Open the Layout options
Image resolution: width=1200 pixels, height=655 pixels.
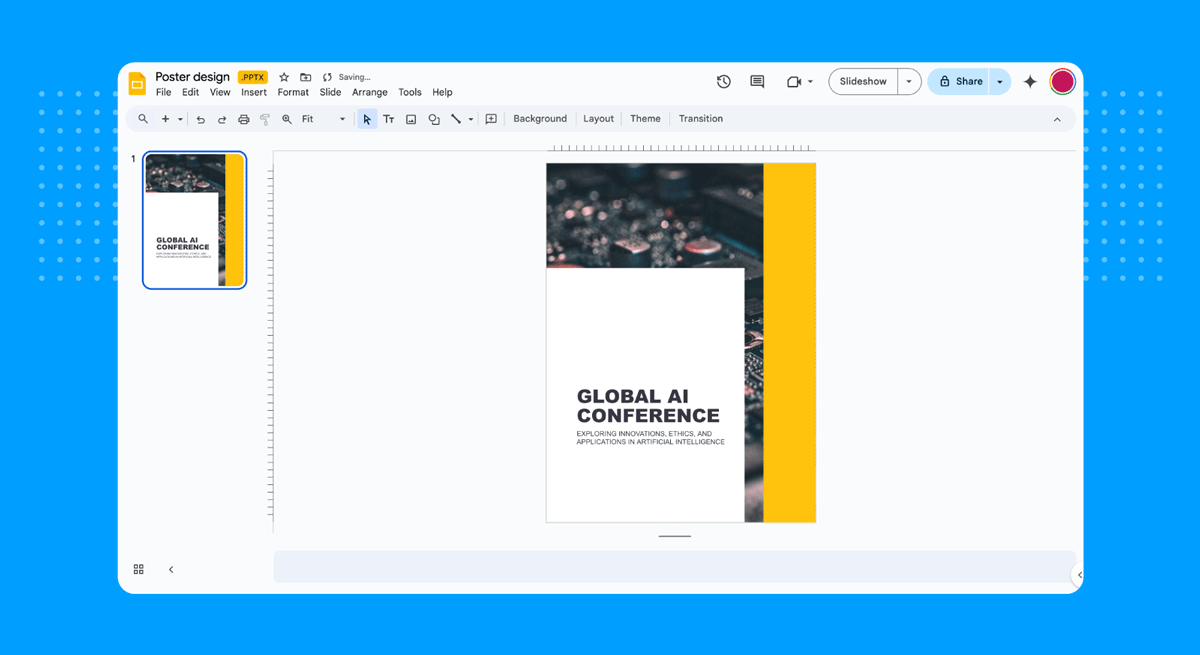tap(598, 119)
